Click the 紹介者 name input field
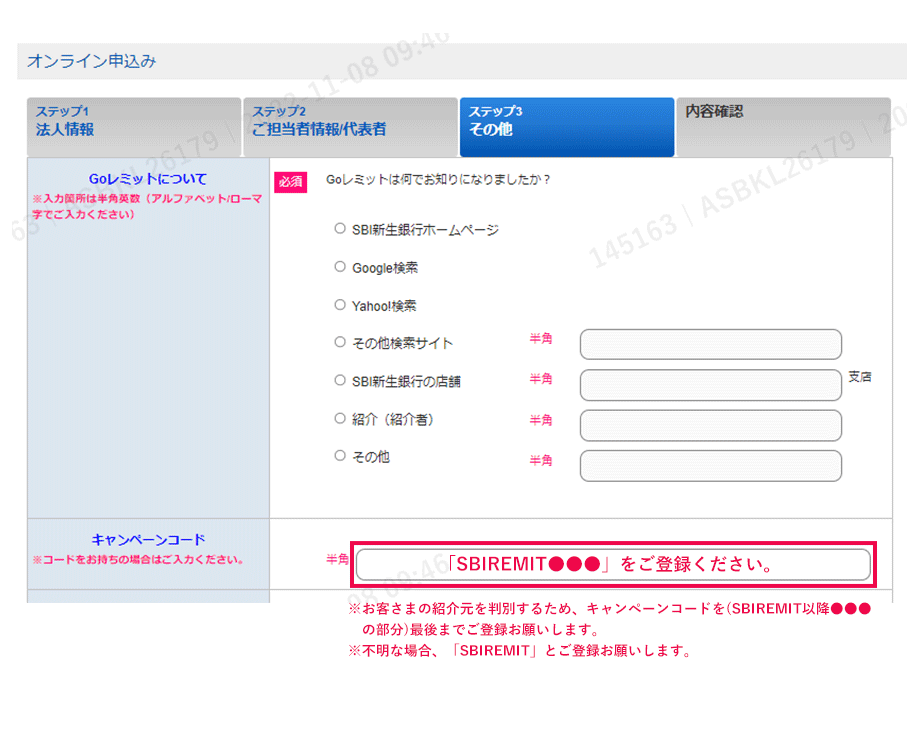This screenshot has height=730, width=920. coord(710,425)
